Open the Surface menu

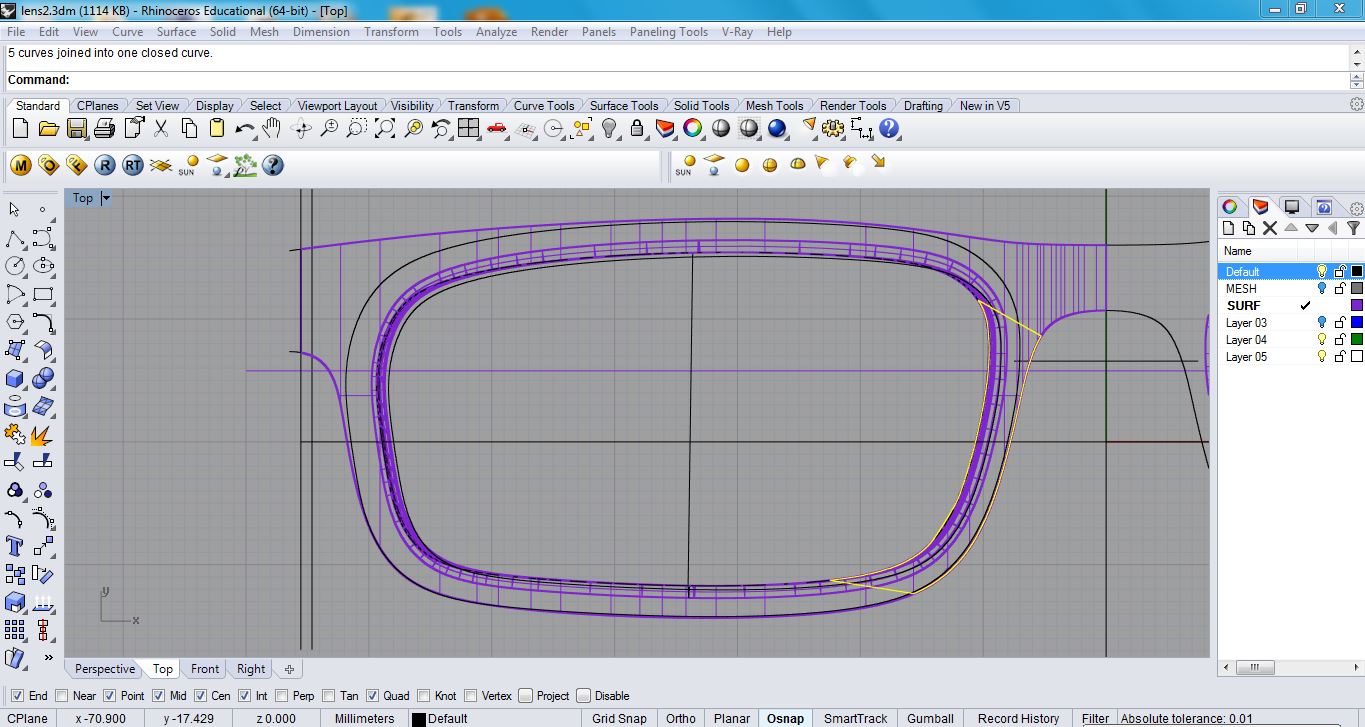176,32
